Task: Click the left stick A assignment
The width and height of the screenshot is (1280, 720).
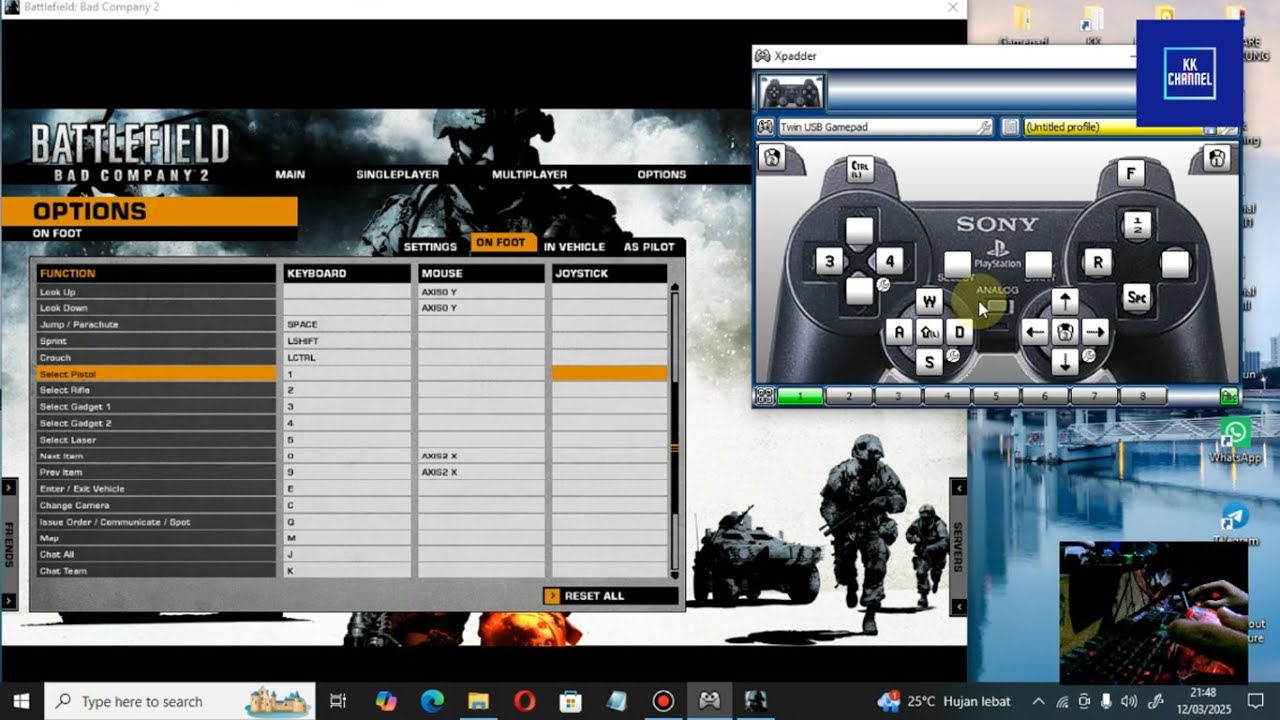Action: tap(899, 332)
